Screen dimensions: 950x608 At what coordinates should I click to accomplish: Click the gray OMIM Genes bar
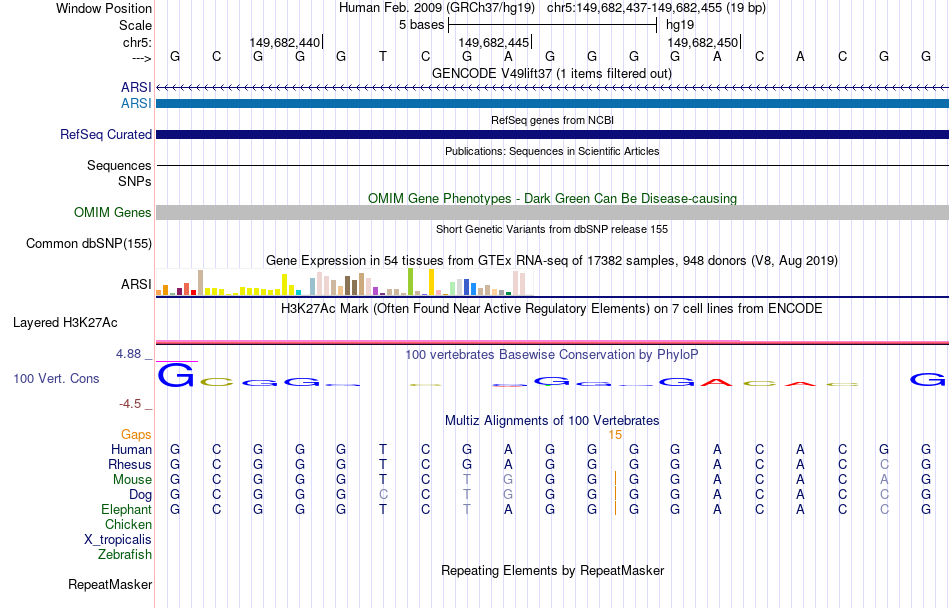553,212
